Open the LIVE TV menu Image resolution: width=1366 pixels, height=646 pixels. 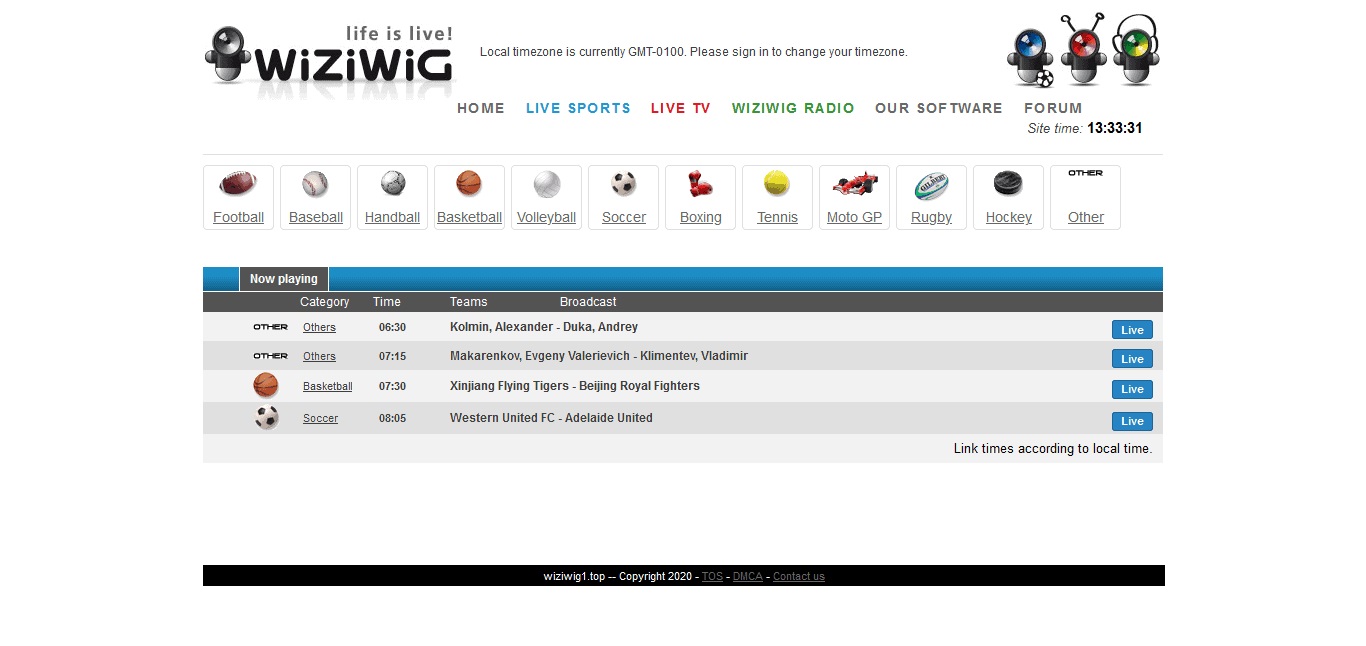(x=681, y=108)
